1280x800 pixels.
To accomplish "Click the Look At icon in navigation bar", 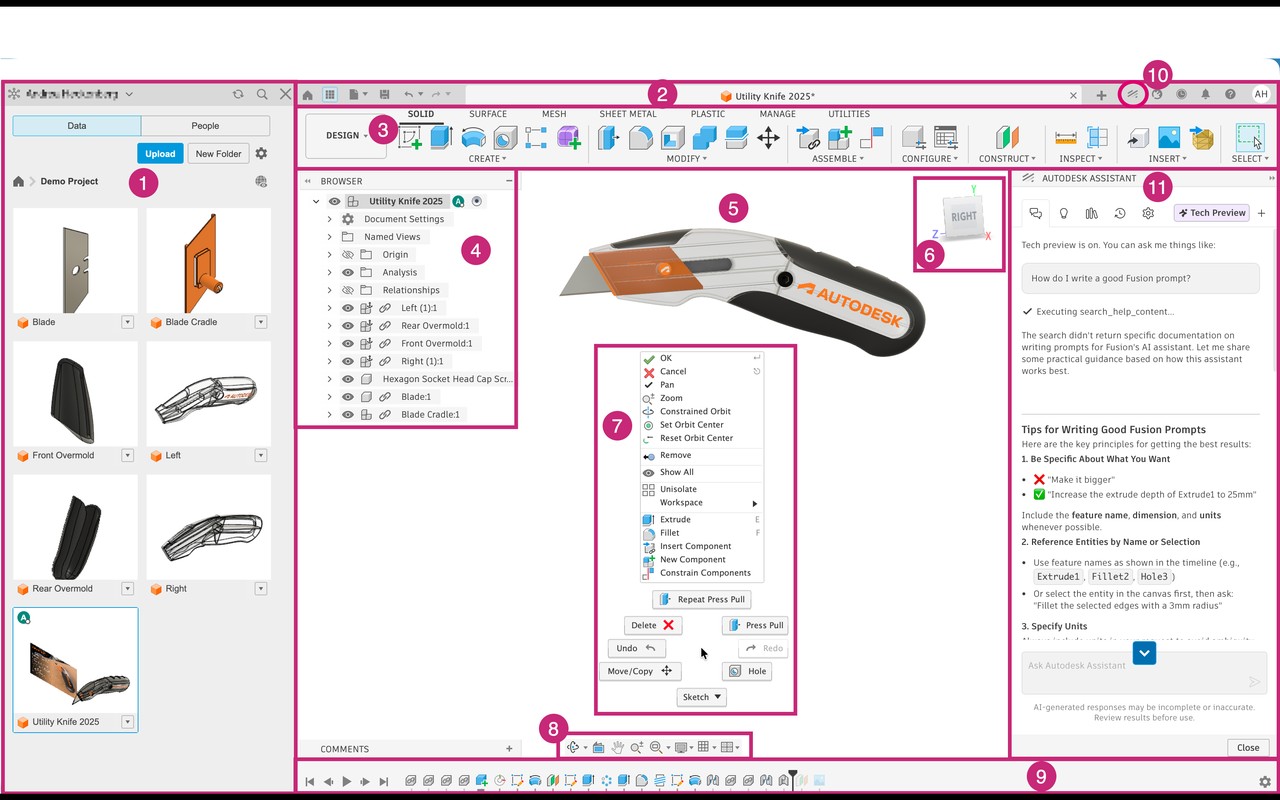I will [598, 747].
